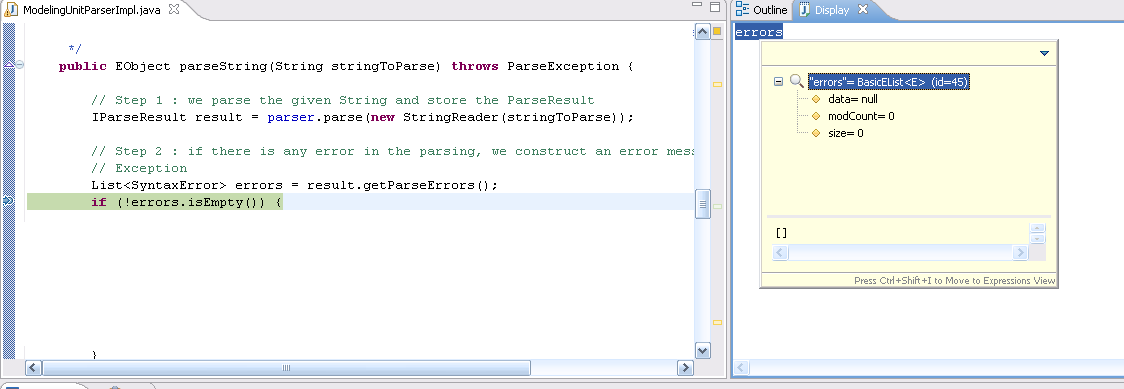Click the detail pane scroll down arrow
This screenshot has height=389, width=1124.
tap(1037, 239)
